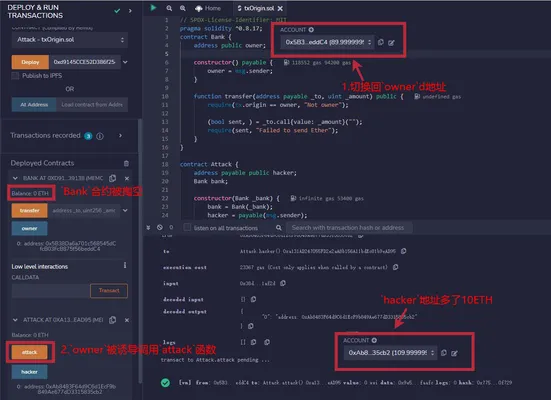This screenshot has width=551, height=400.
Task: Open the Transactions recorded info icon
Action: (100, 136)
